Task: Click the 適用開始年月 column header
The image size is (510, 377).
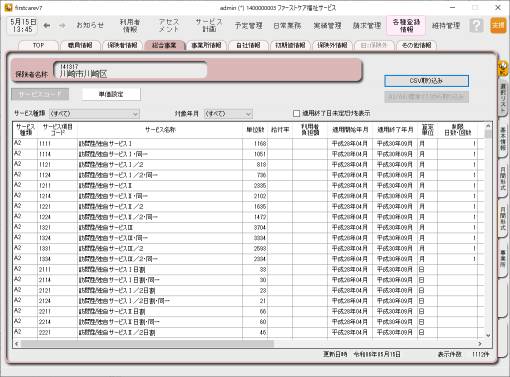Action: [x=350, y=130]
